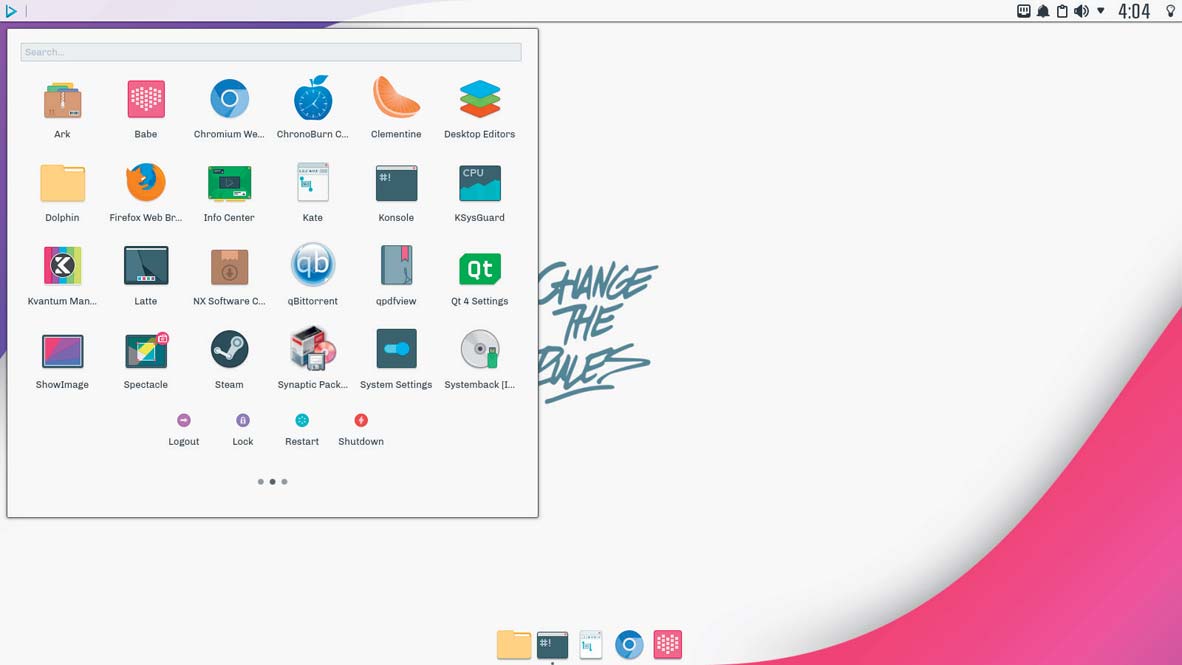Open the network tray icon

click(x=1024, y=11)
